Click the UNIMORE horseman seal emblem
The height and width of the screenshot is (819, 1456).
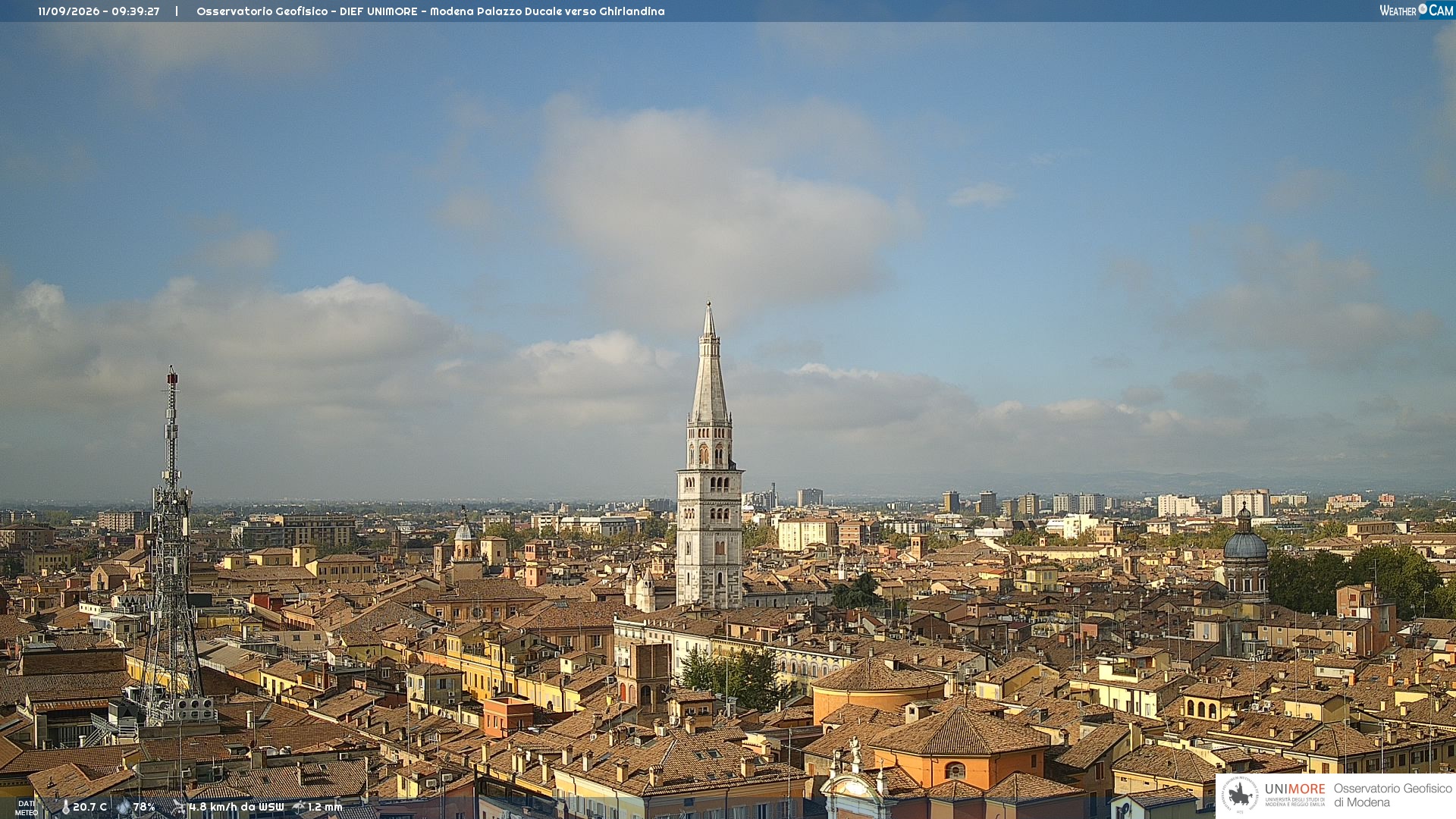pos(1241,795)
